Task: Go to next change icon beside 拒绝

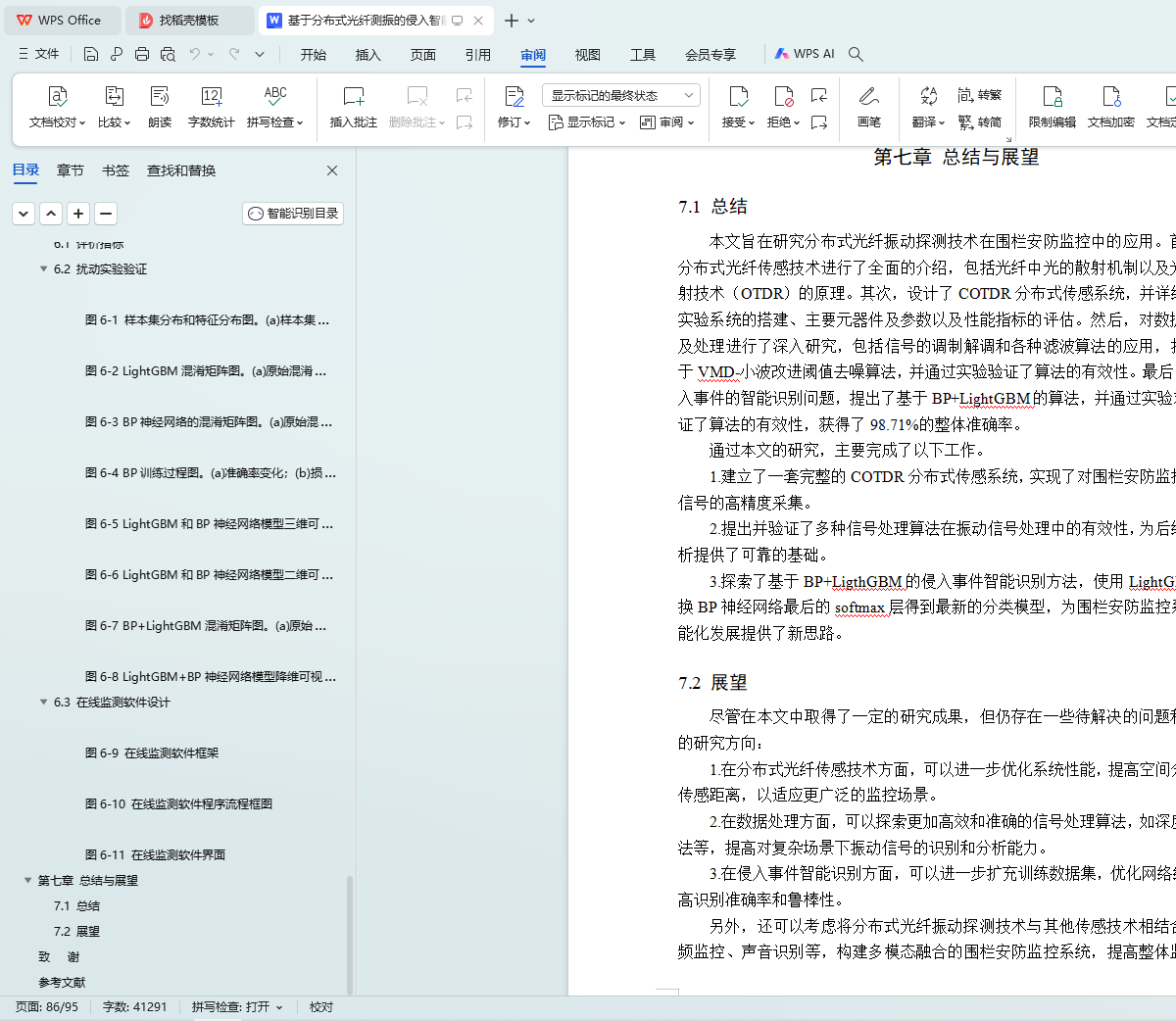Action: [x=819, y=122]
